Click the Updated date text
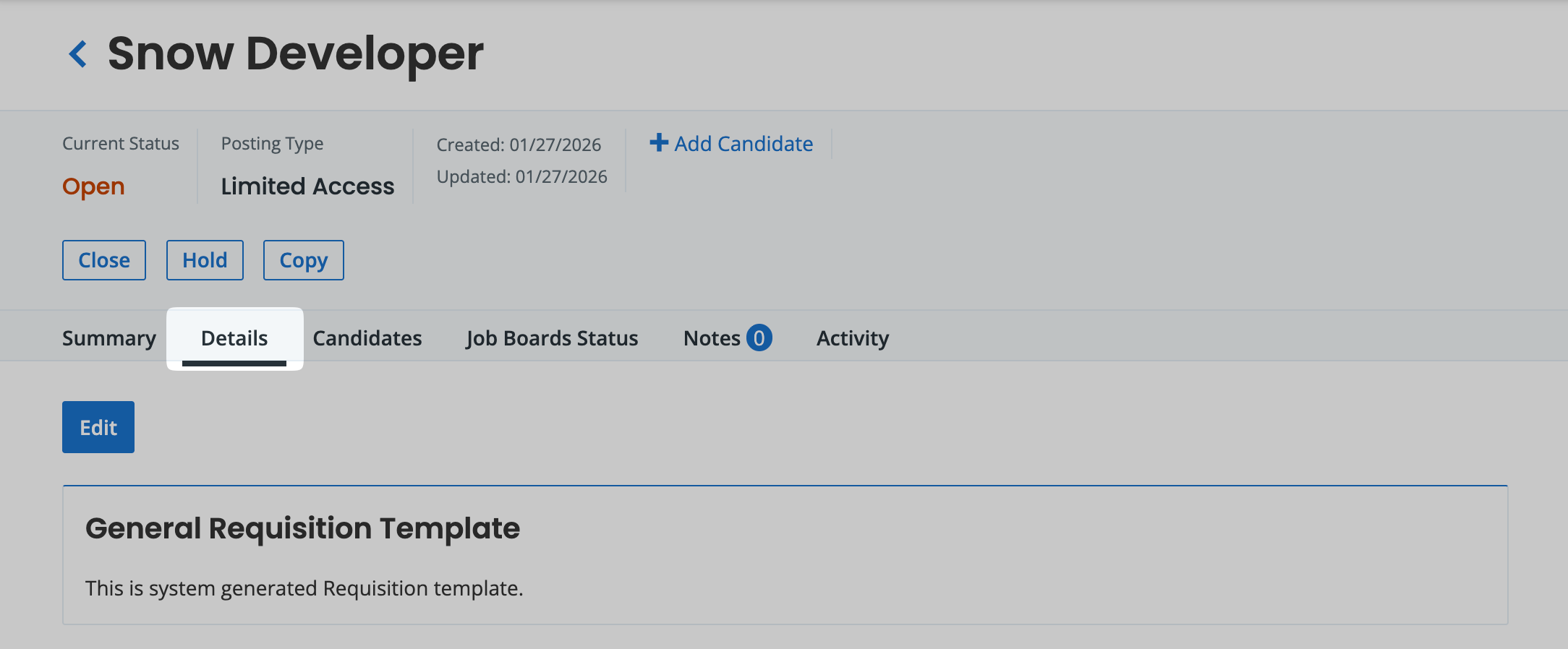The height and width of the screenshot is (649, 1568). tap(521, 177)
